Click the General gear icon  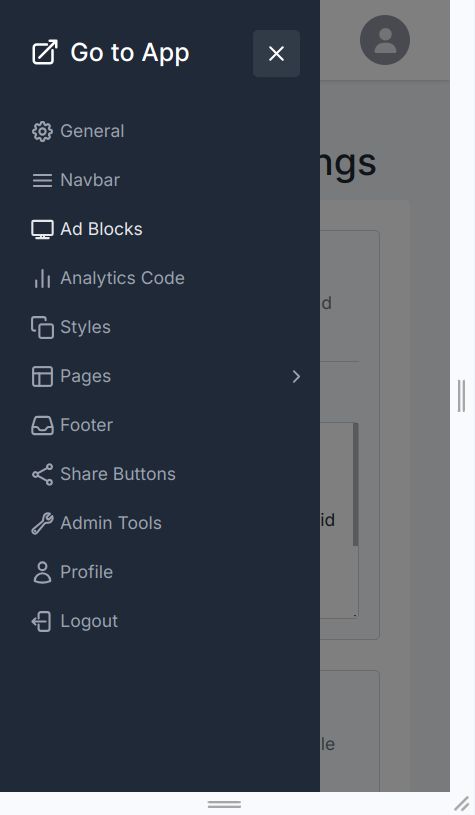pyautogui.click(x=42, y=132)
